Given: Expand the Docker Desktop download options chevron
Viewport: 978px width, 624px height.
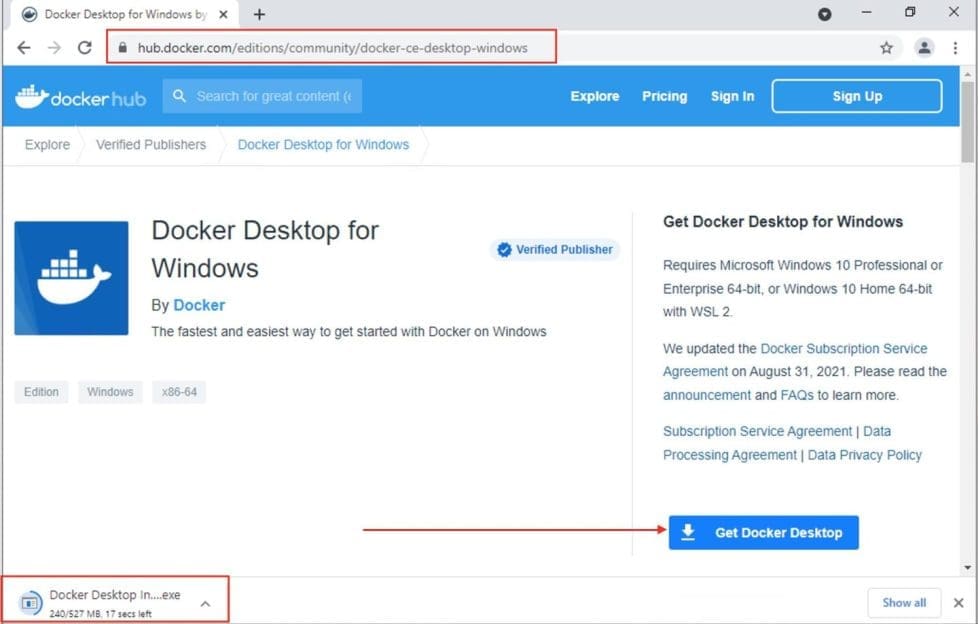Looking at the screenshot, I should point(205,603).
